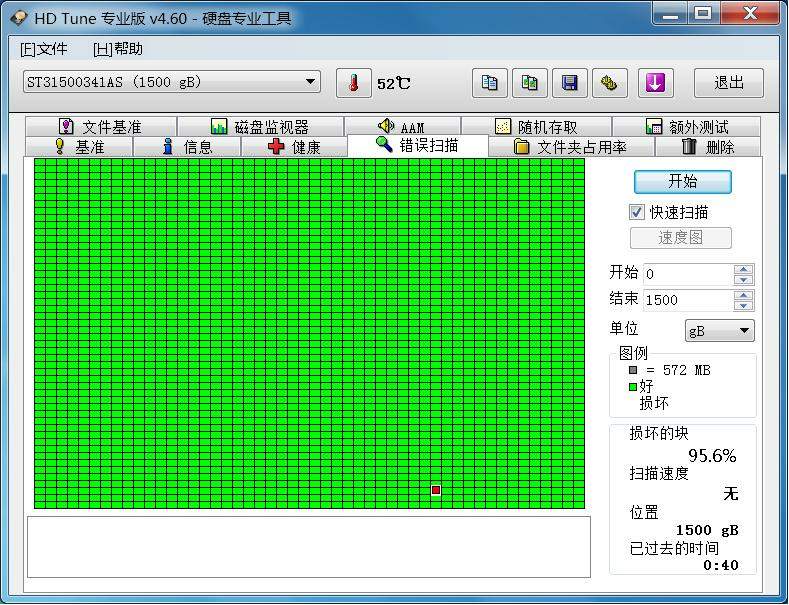Decrease the 开始 start value spinner

pyautogui.click(x=744, y=280)
